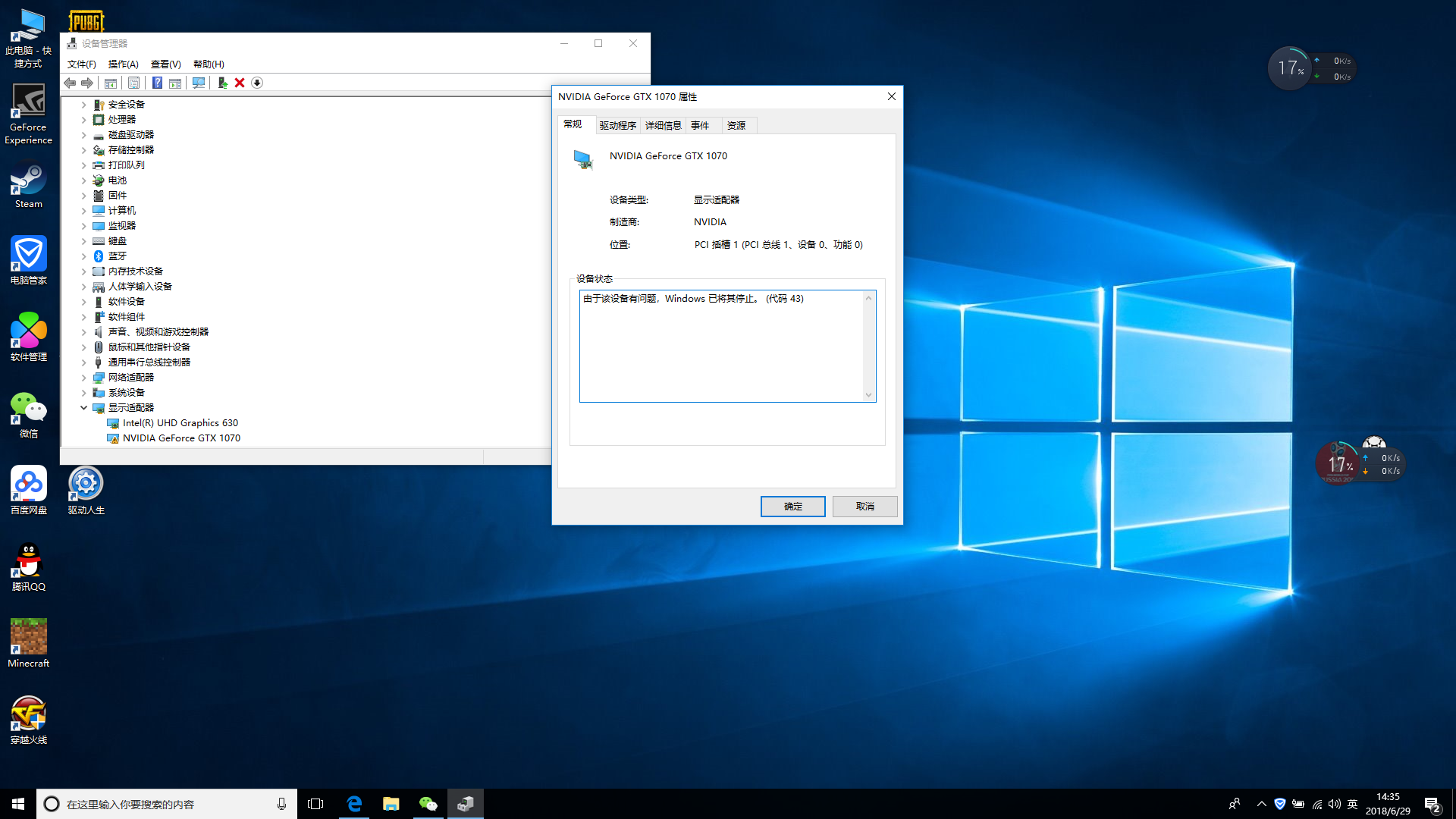Open Steam desktop shortcut
1456x819 pixels.
[x=29, y=187]
